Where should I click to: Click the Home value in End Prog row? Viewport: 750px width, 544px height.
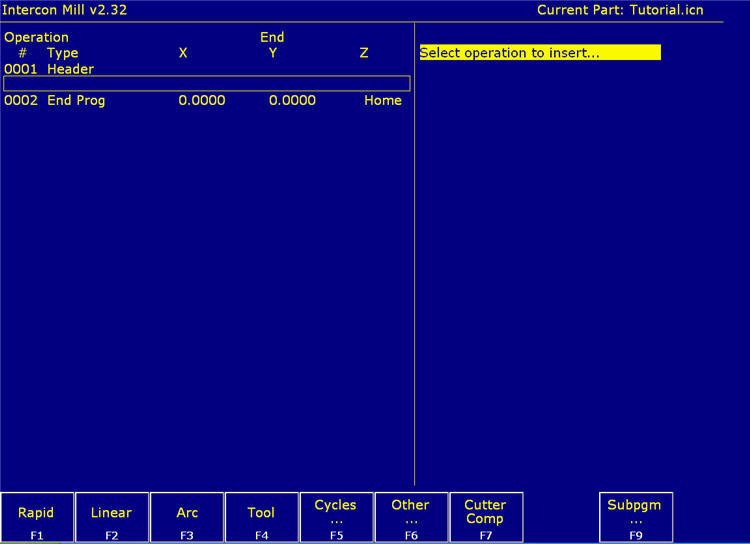382,100
